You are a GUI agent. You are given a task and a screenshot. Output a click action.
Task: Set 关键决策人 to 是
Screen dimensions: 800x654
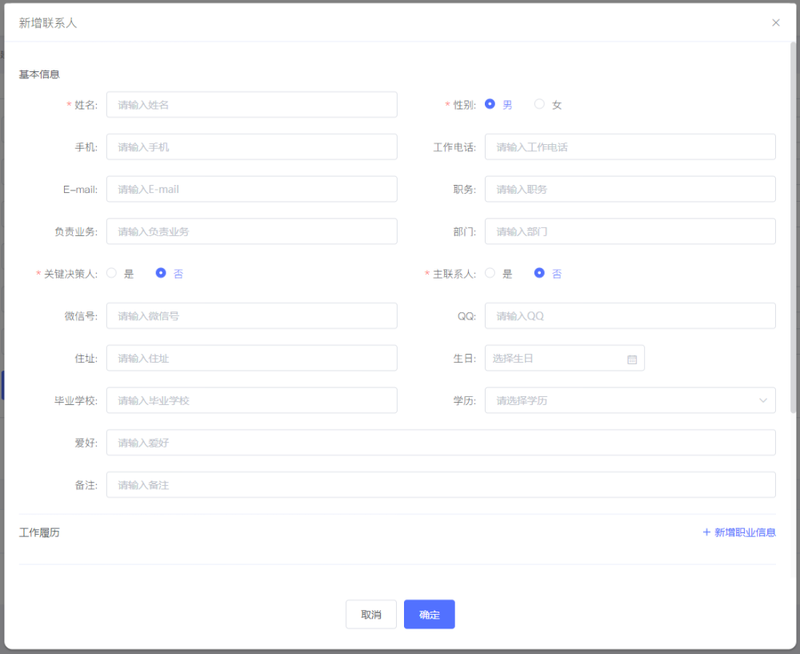tap(111, 273)
